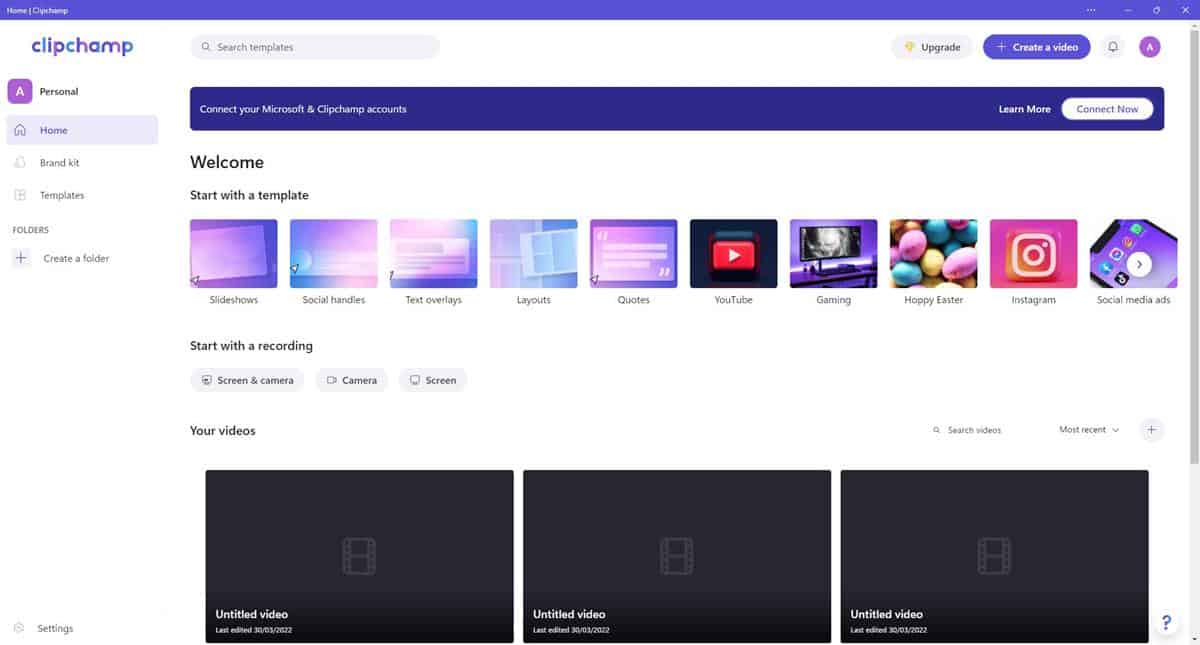Click the Upgrade button
The width and height of the screenshot is (1200, 645).
[x=932, y=47]
